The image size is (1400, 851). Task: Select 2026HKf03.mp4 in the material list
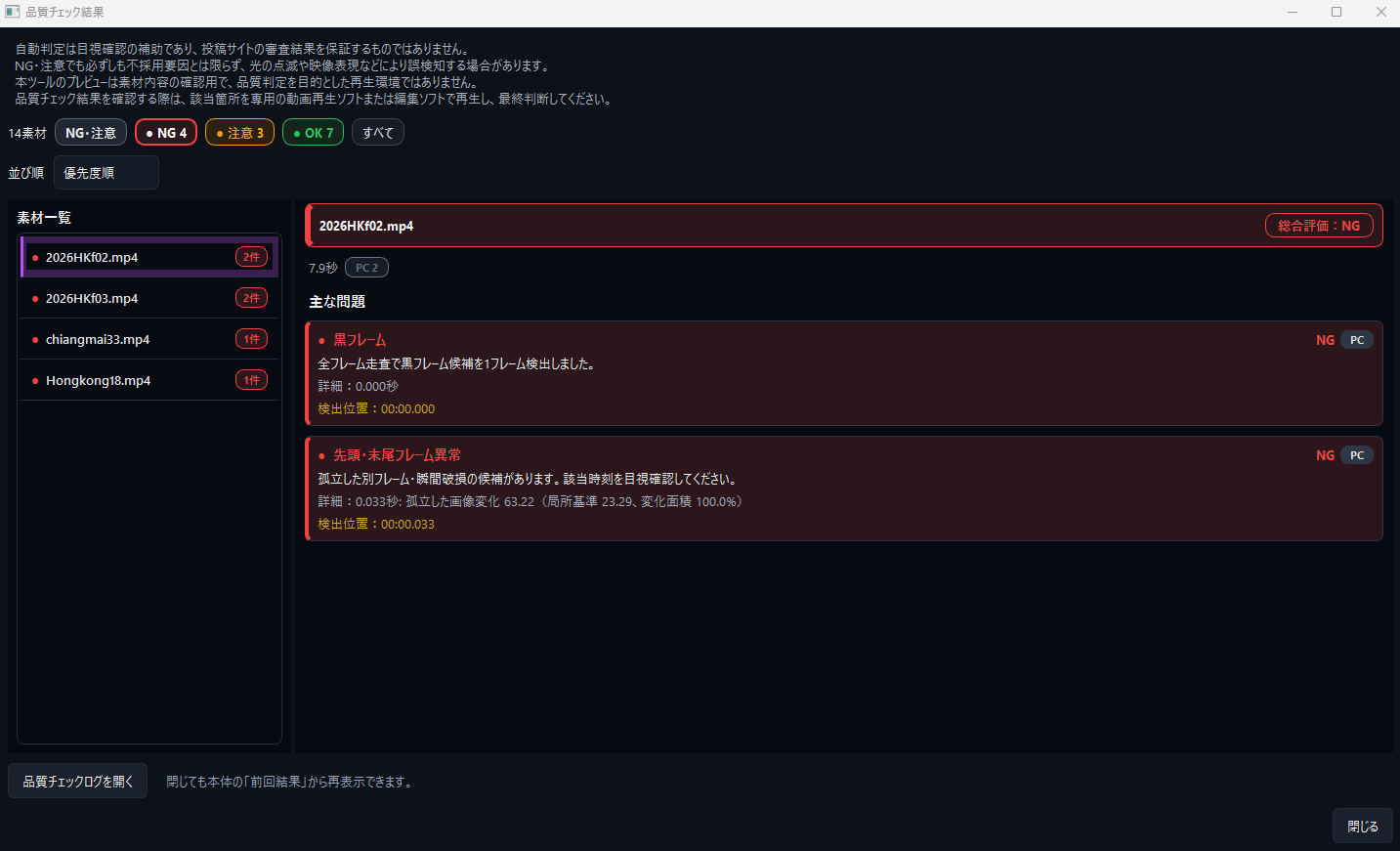tap(149, 298)
